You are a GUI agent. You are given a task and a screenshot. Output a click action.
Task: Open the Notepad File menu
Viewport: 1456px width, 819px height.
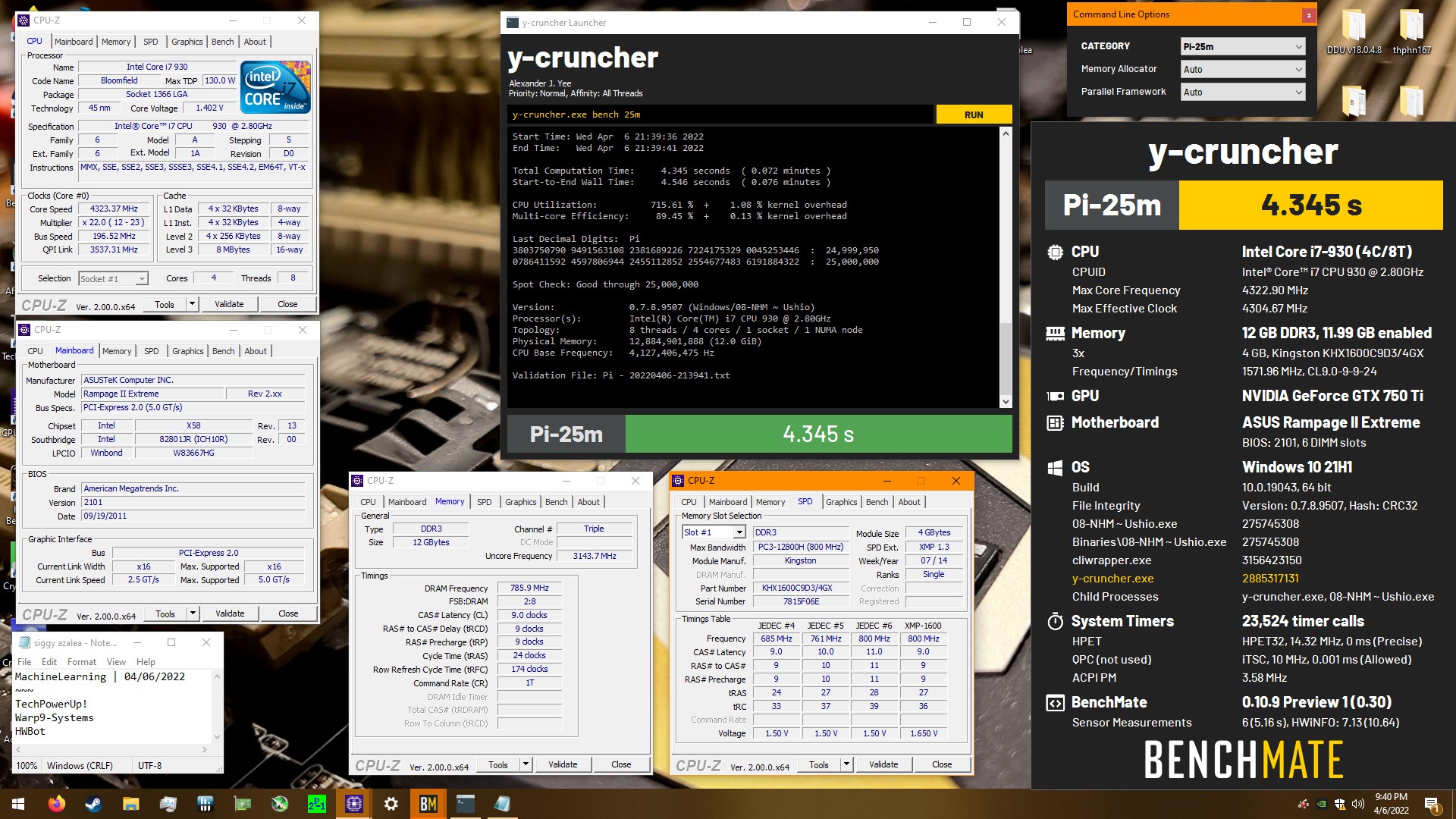click(24, 662)
